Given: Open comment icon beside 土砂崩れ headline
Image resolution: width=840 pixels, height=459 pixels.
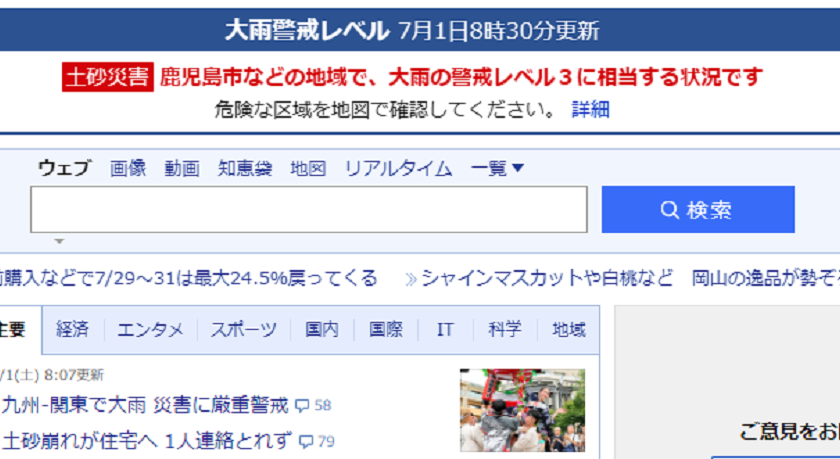Looking at the screenshot, I should click(306, 441).
